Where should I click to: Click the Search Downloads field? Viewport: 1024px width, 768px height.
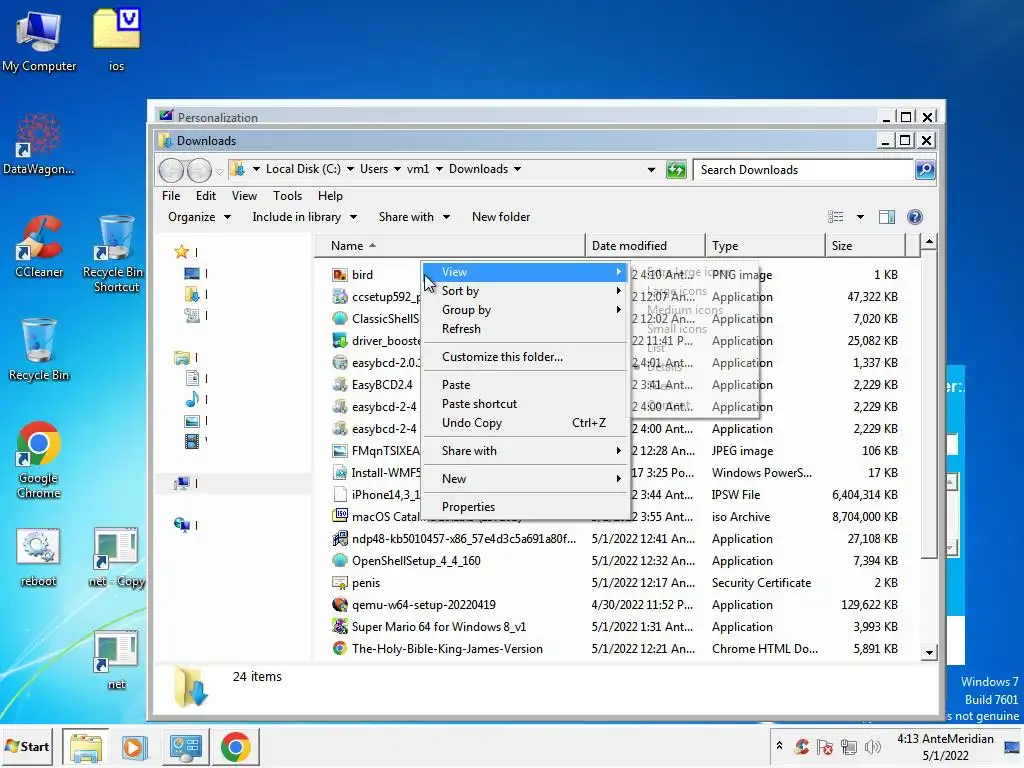pos(803,170)
